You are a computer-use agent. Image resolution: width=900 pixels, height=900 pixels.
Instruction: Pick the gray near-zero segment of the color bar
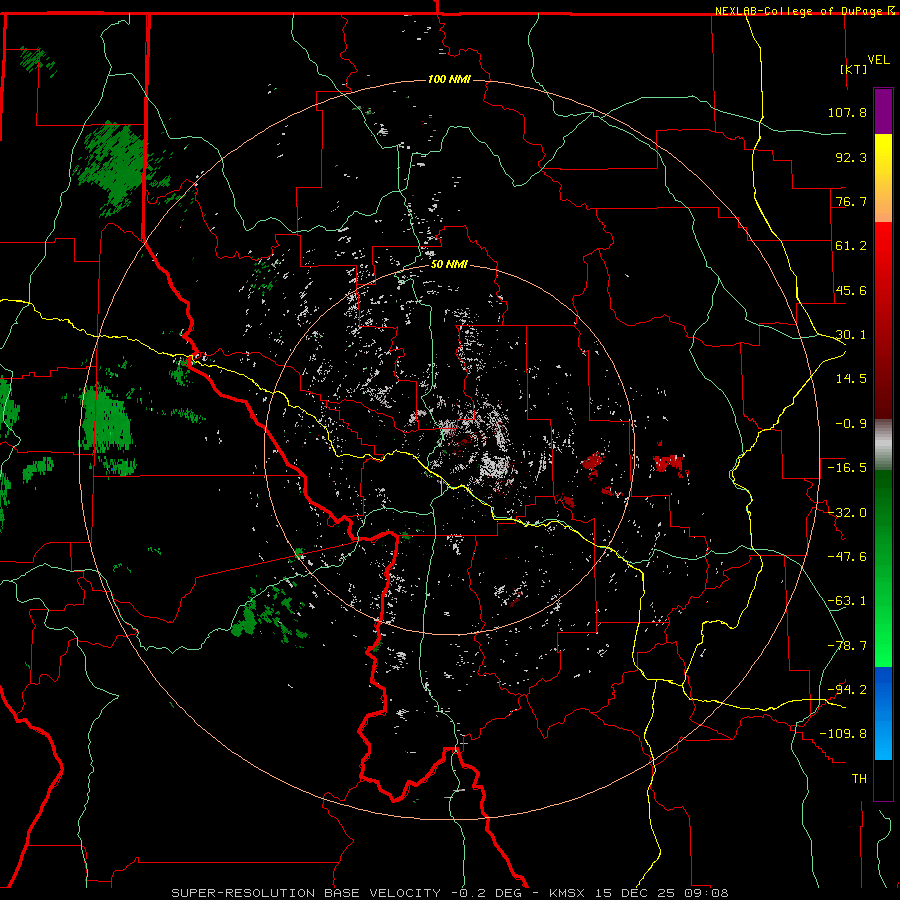tap(883, 445)
